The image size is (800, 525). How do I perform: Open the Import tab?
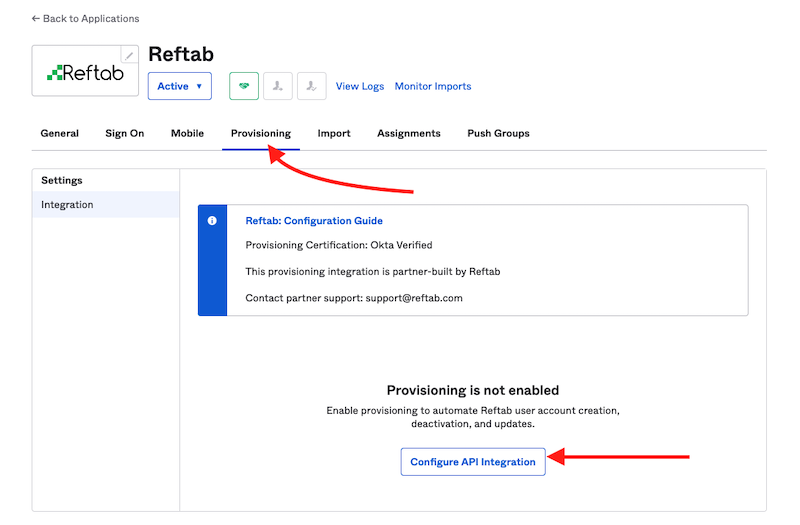tap(334, 133)
